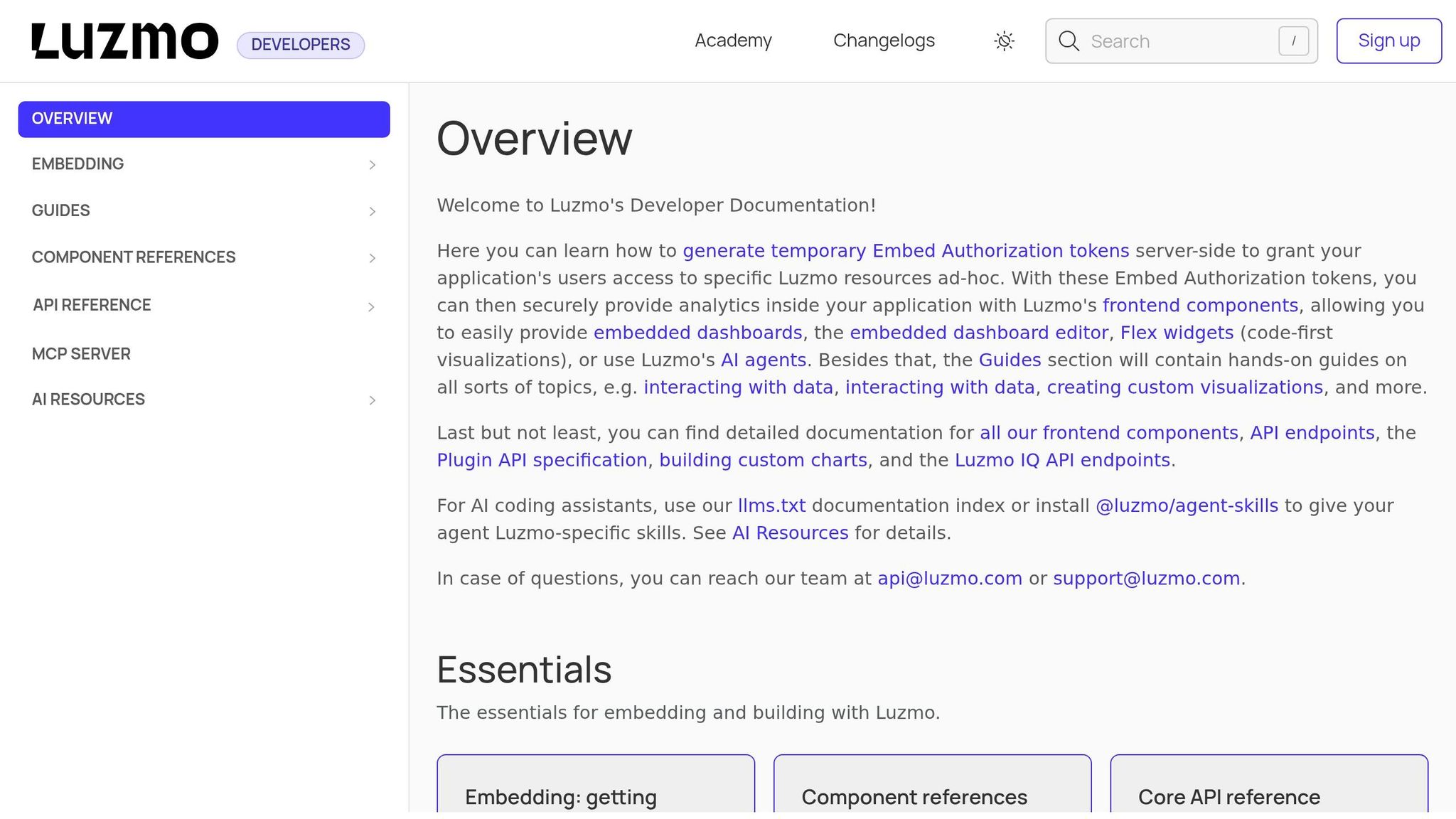This screenshot has width=1456, height=819.
Task: Open the 'AI agents' link
Action: (764, 360)
